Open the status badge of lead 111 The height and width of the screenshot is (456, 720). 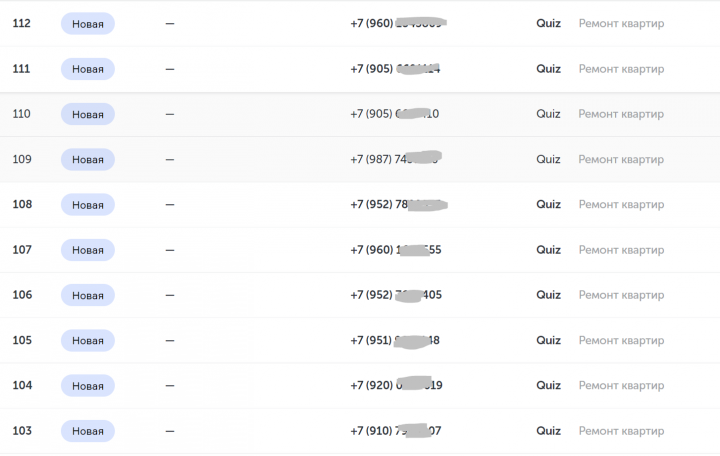(x=88, y=69)
